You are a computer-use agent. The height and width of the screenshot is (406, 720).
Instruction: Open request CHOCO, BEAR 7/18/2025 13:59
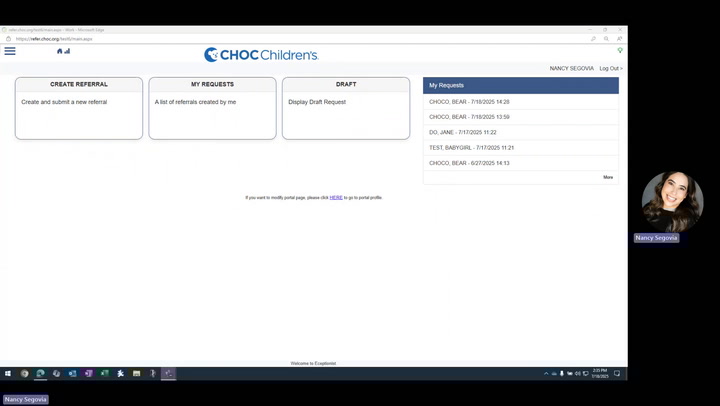[521, 117]
